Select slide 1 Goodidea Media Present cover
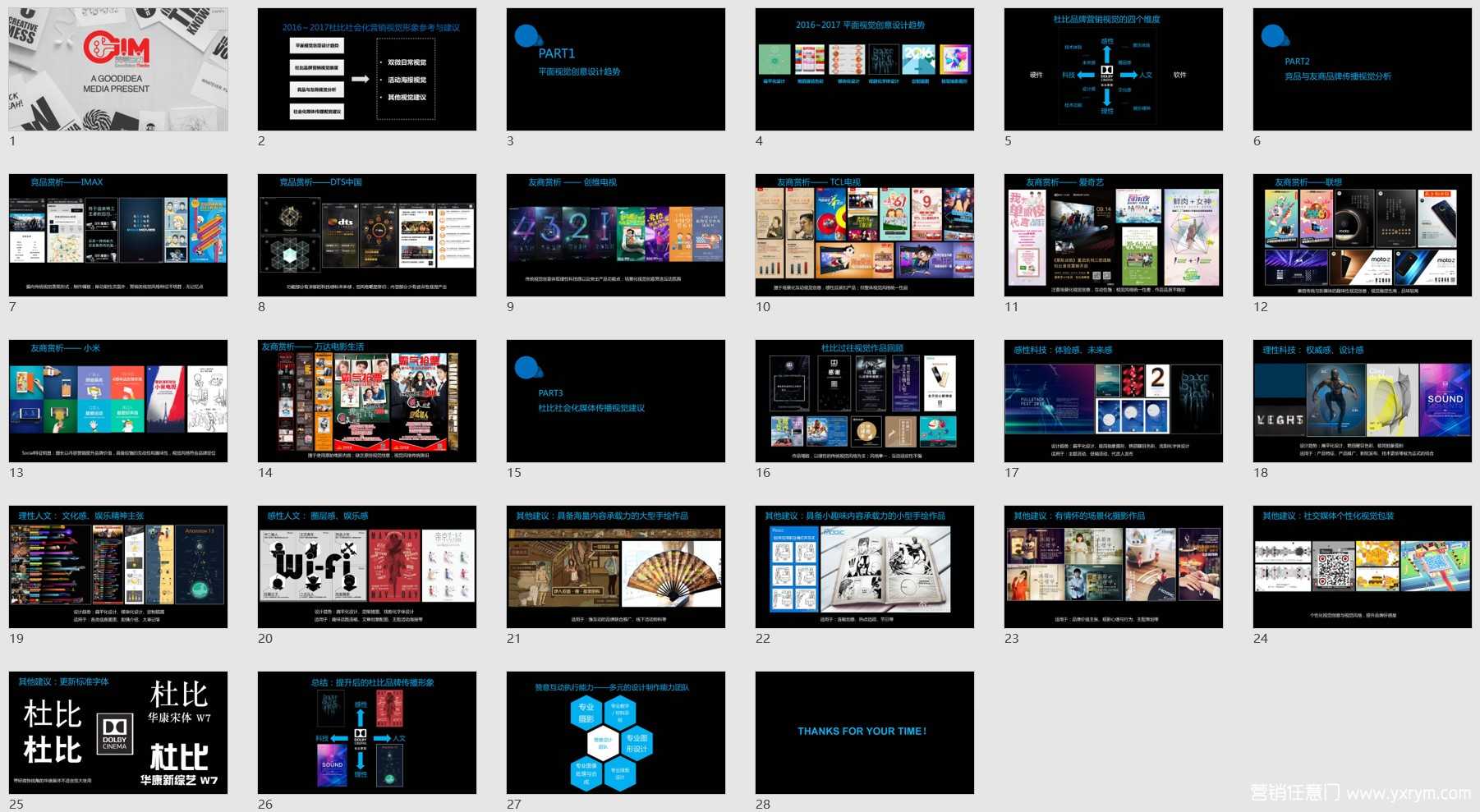The height and width of the screenshot is (812, 1480). coord(118,70)
